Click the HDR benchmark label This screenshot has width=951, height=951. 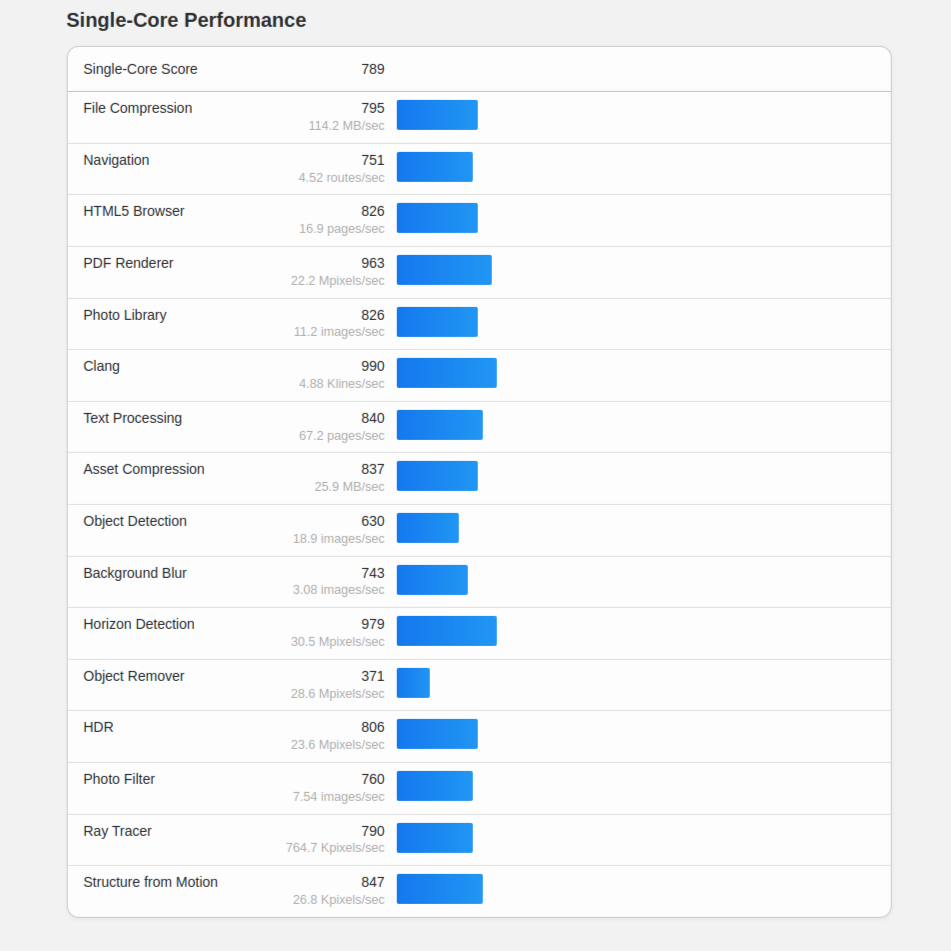tap(98, 727)
